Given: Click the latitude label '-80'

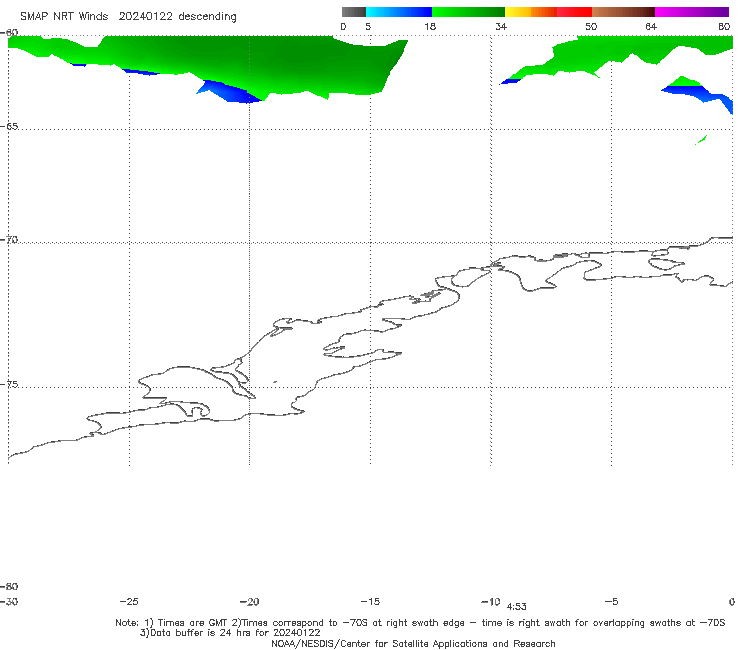Looking at the screenshot, I should point(9,587).
